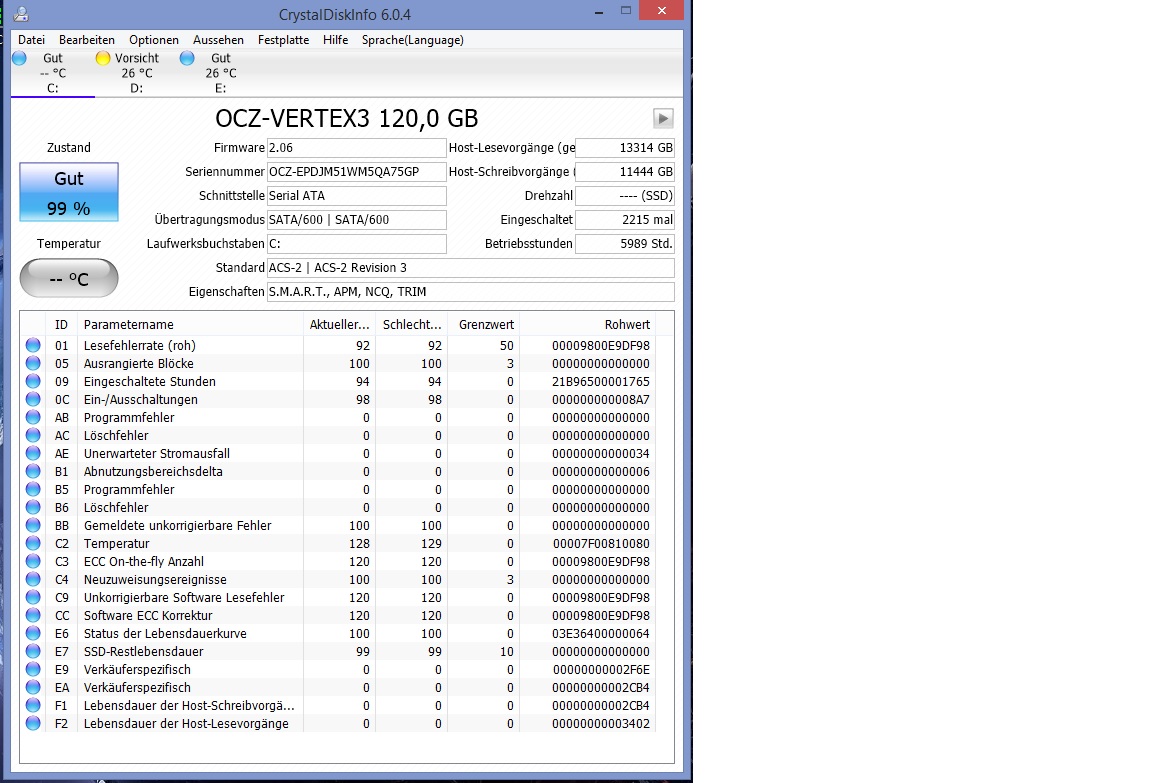Click the Betriebsstunden 5989 Std. value
1152x783 pixels.
coord(624,244)
